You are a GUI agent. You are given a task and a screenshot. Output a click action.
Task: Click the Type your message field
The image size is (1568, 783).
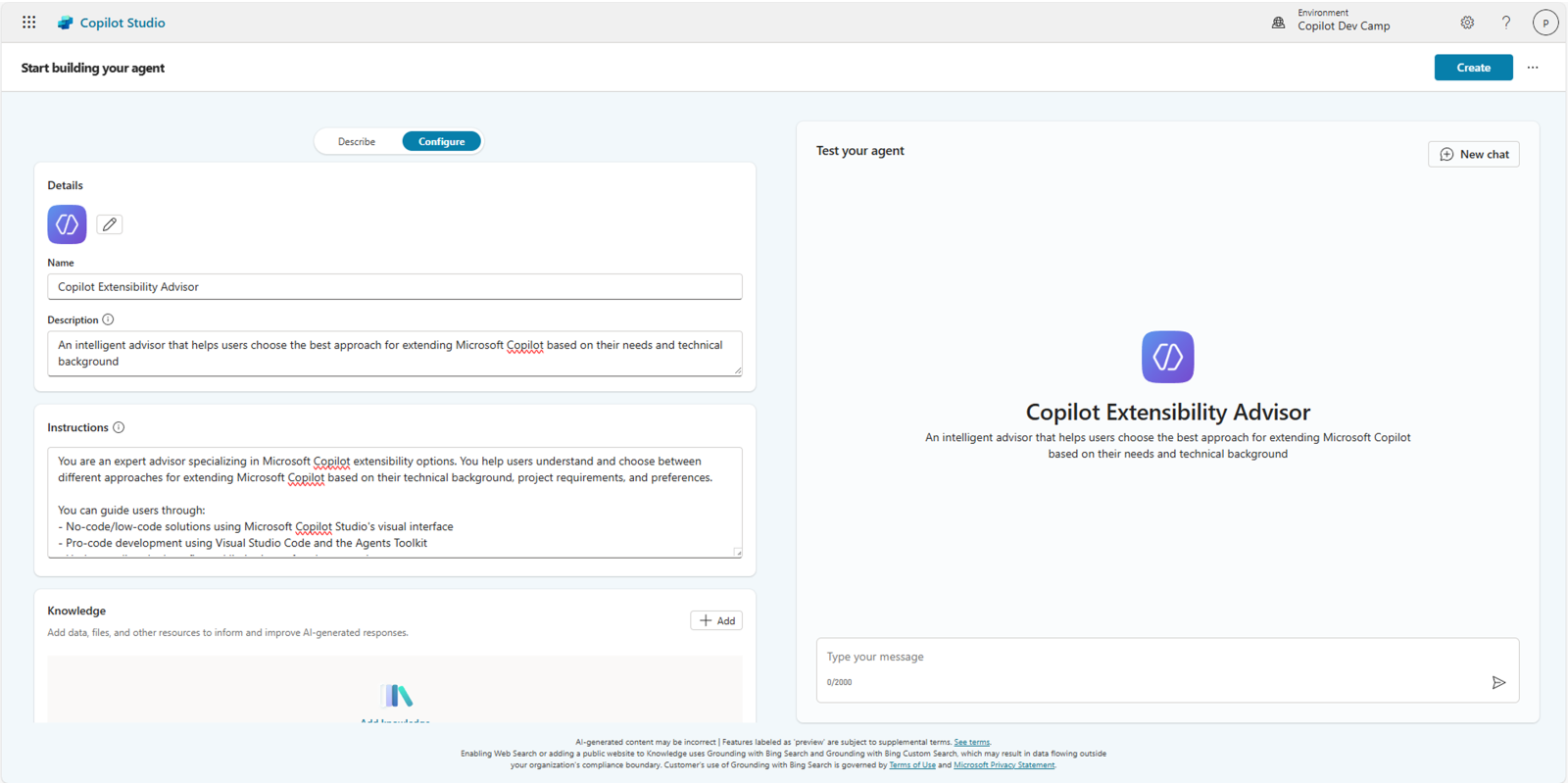[x=1167, y=670]
